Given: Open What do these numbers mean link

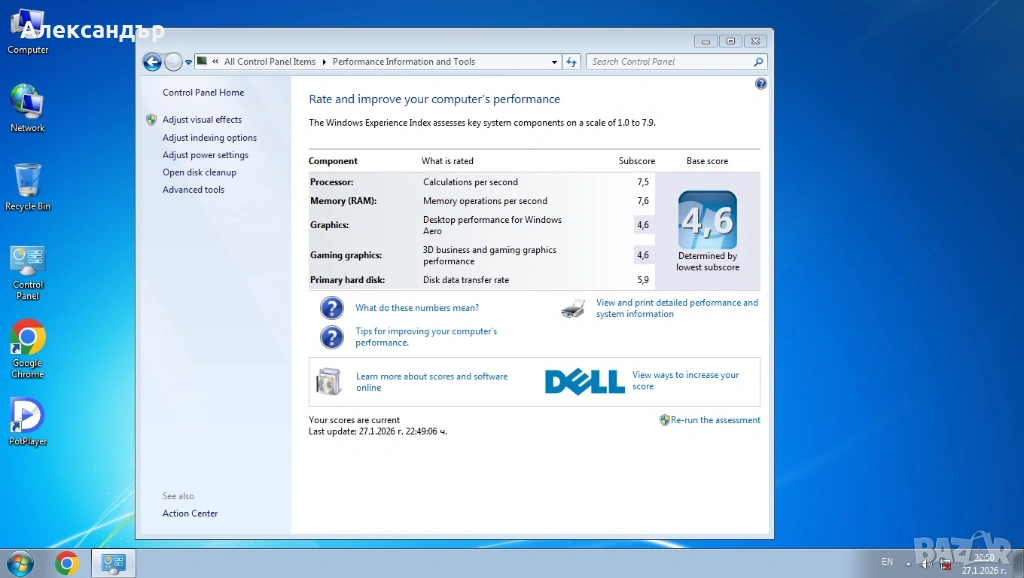Looking at the screenshot, I should coord(417,308).
